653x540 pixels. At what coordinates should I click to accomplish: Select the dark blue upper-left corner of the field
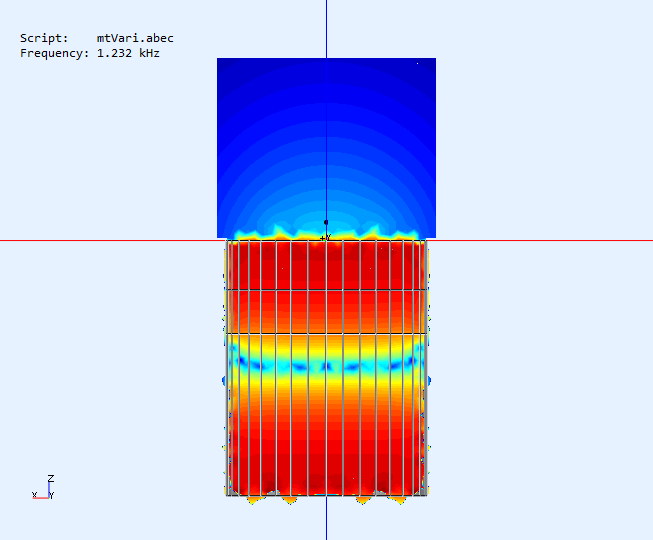pos(230,70)
